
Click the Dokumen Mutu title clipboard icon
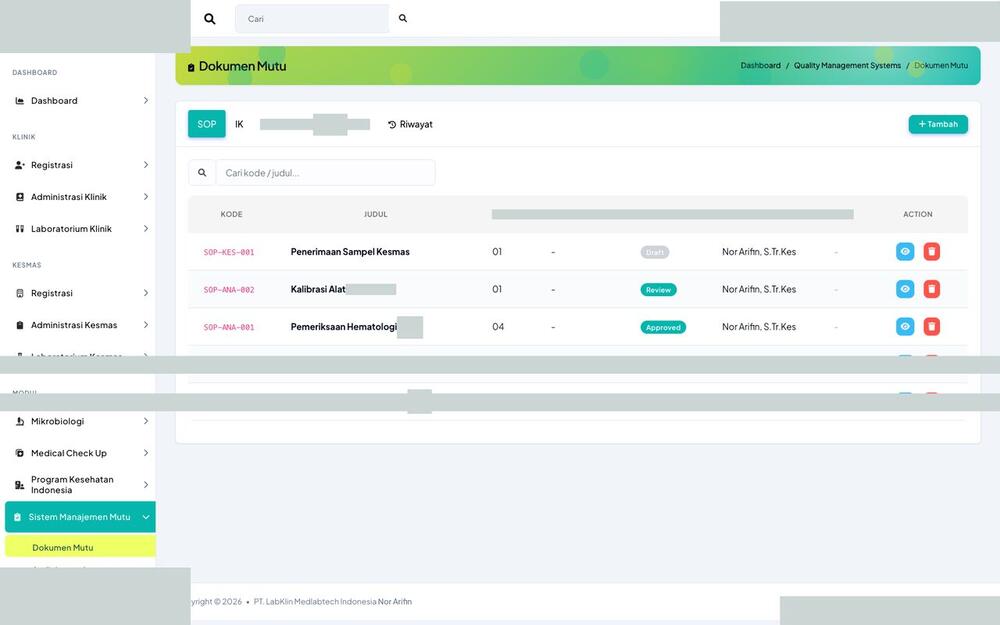click(x=191, y=67)
